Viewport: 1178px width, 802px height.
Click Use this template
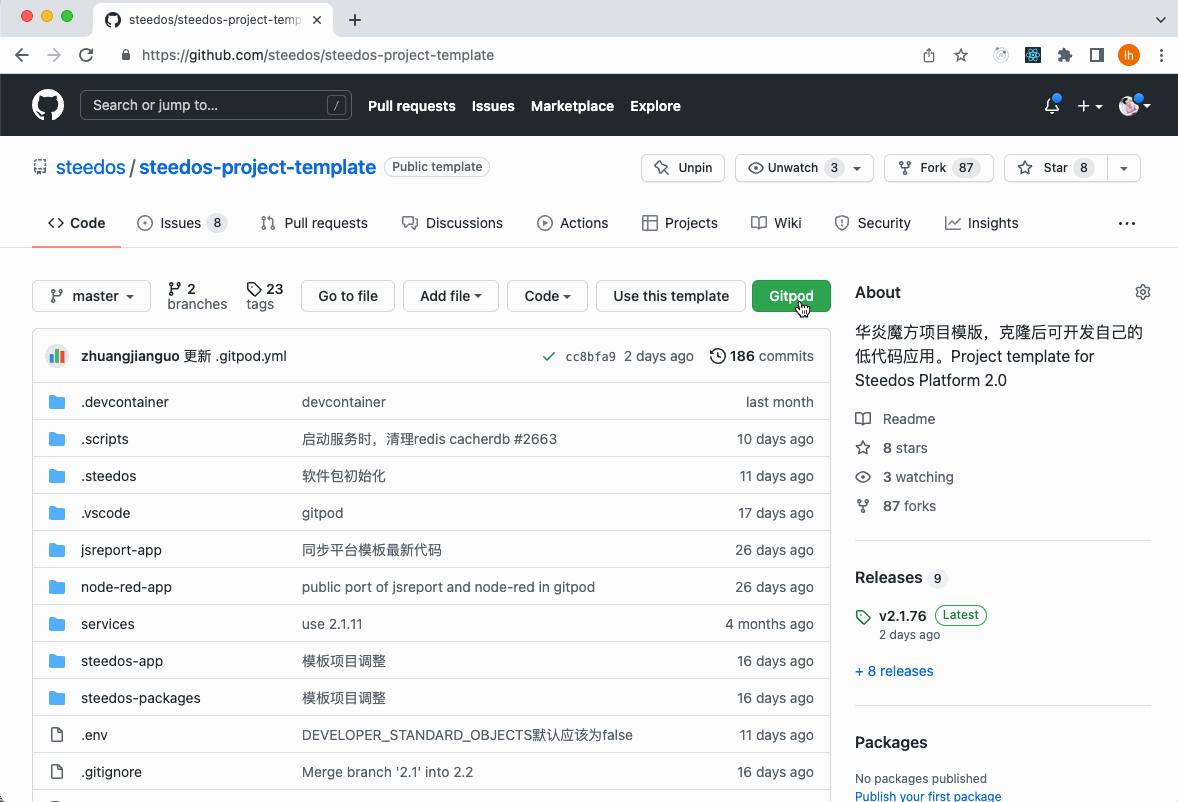(x=671, y=296)
